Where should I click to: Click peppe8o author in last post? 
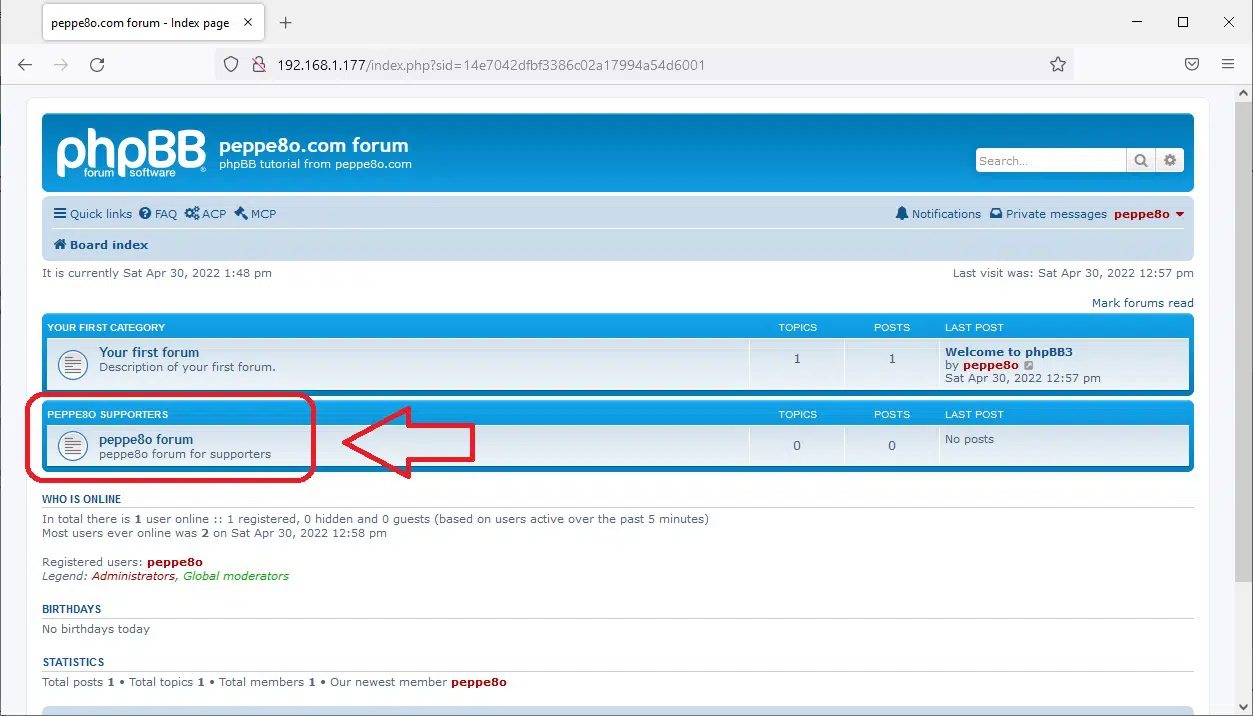click(991, 366)
